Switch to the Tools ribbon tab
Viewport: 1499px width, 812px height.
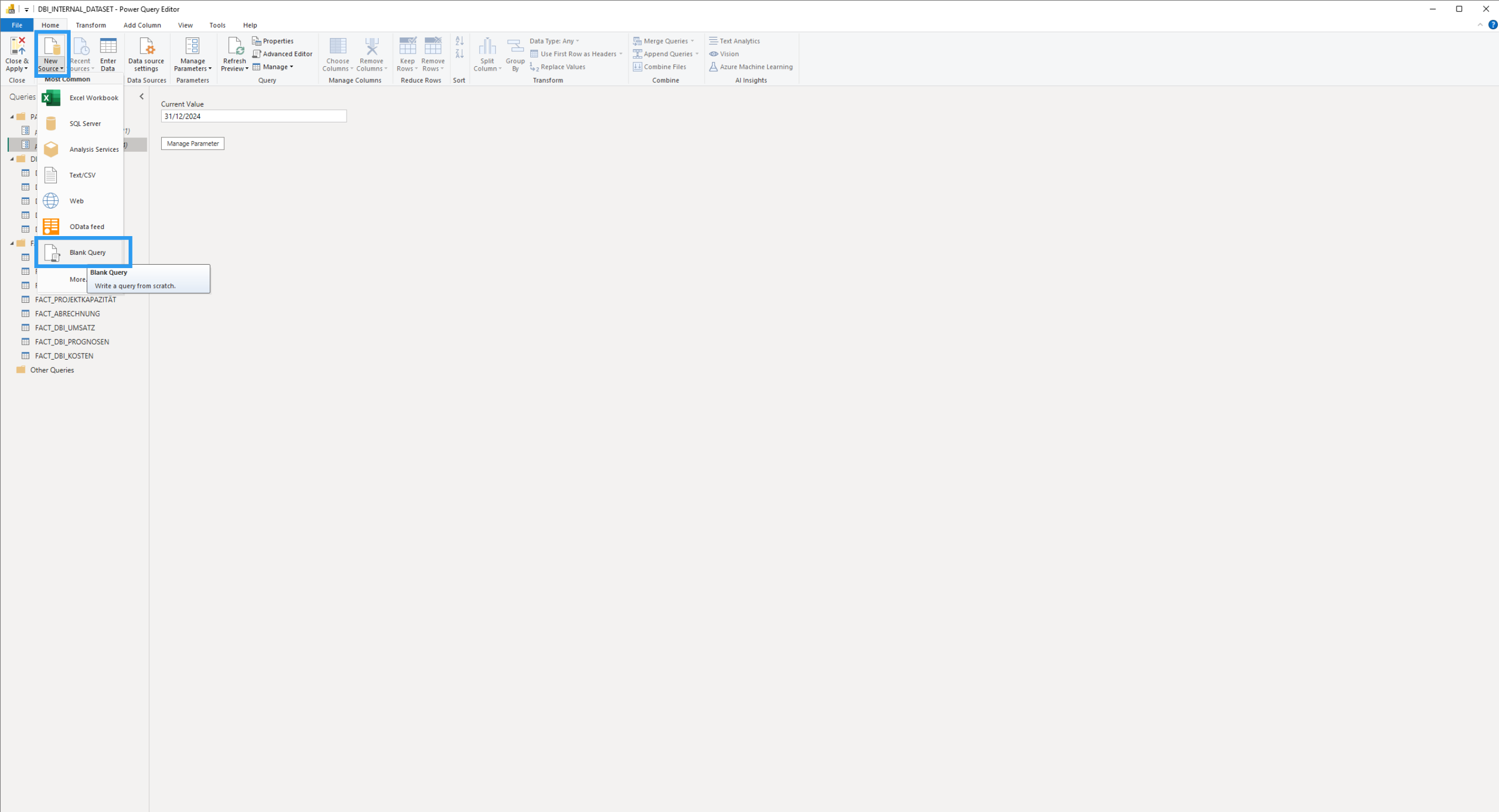pyautogui.click(x=217, y=25)
